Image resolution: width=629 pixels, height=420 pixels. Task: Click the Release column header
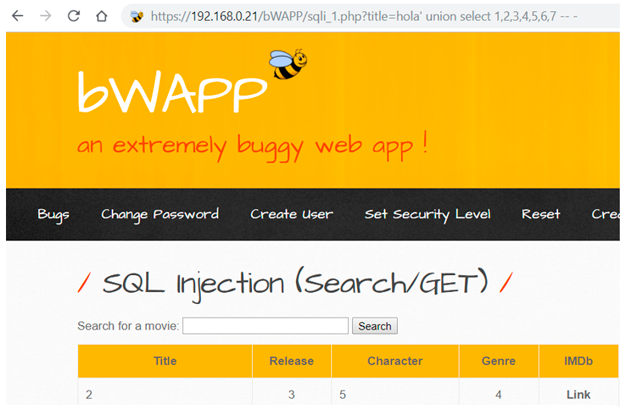click(x=291, y=361)
